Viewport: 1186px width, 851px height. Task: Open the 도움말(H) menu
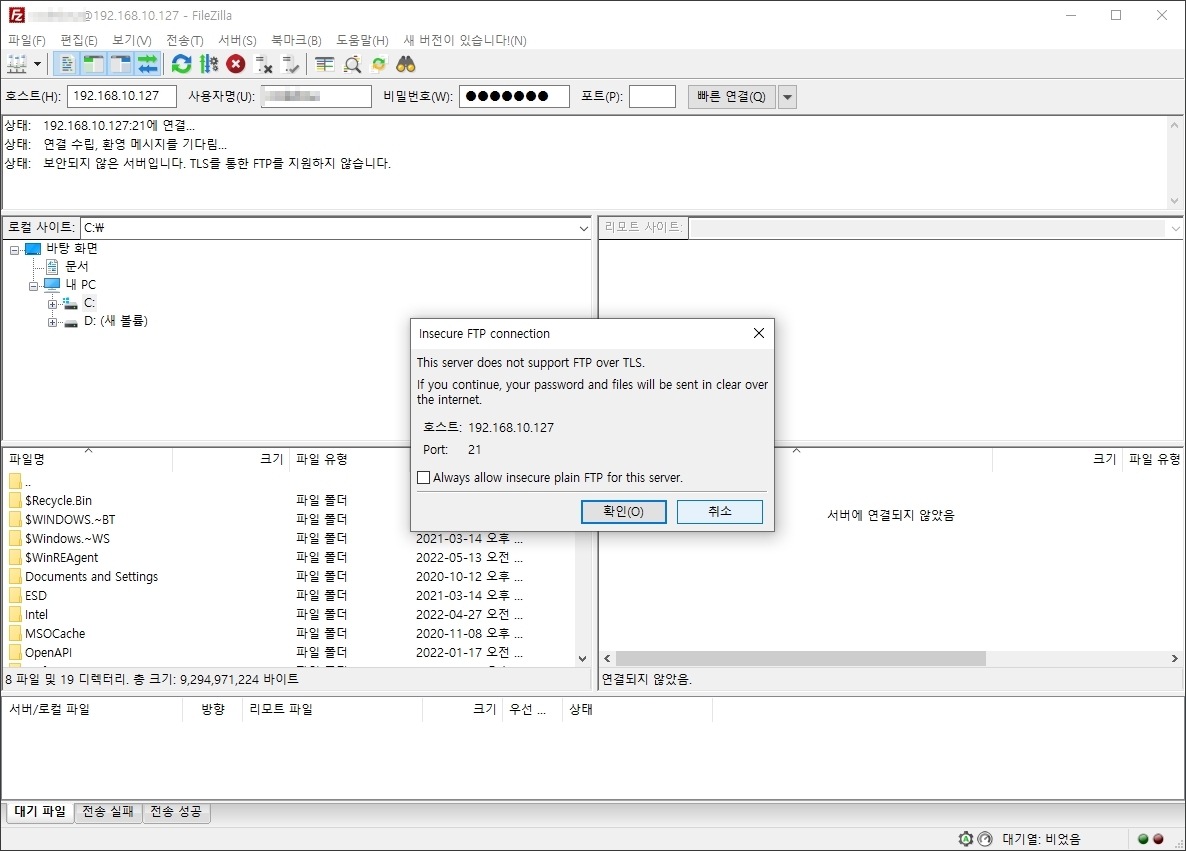pyautogui.click(x=362, y=40)
